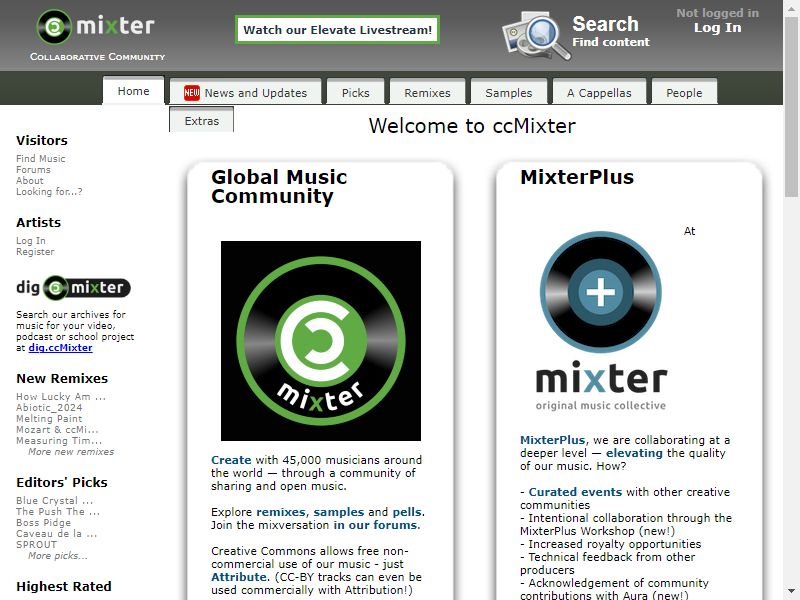Click the More picks... link
Image resolution: width=800 pixels, height=600 pixels.
click(58, 556)
